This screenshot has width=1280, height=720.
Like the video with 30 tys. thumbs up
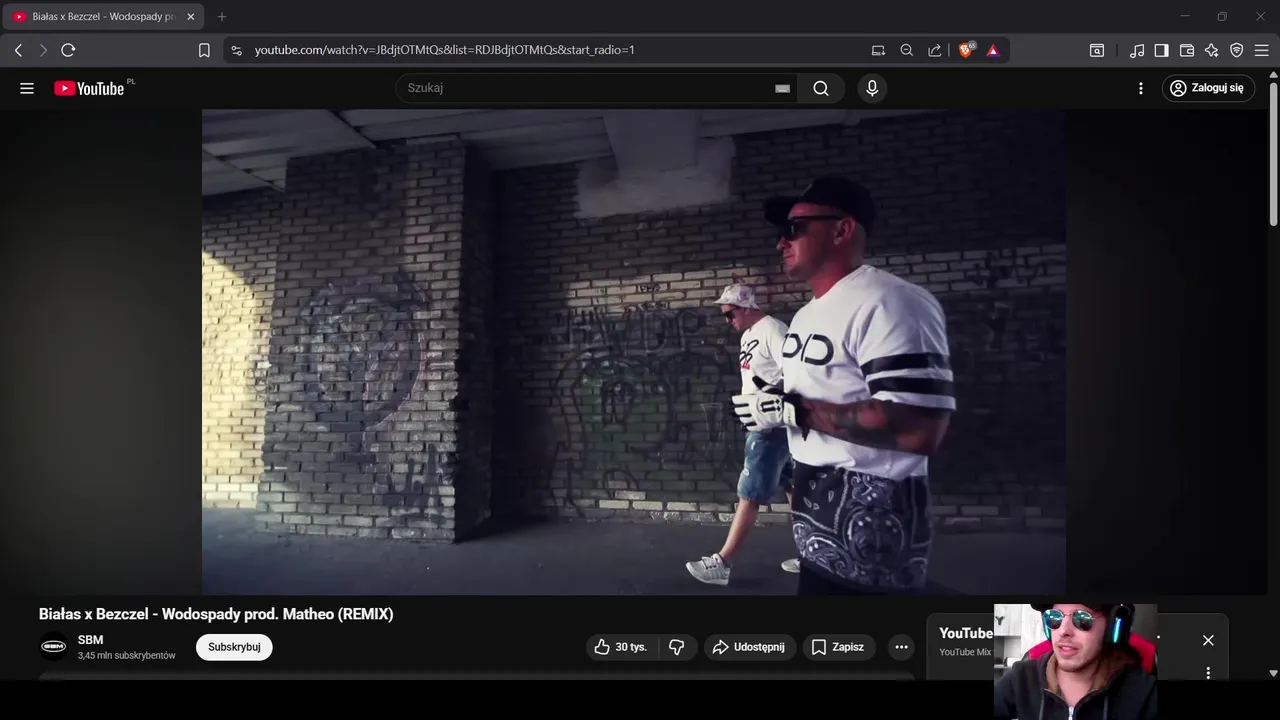click(x=622, y=647)
